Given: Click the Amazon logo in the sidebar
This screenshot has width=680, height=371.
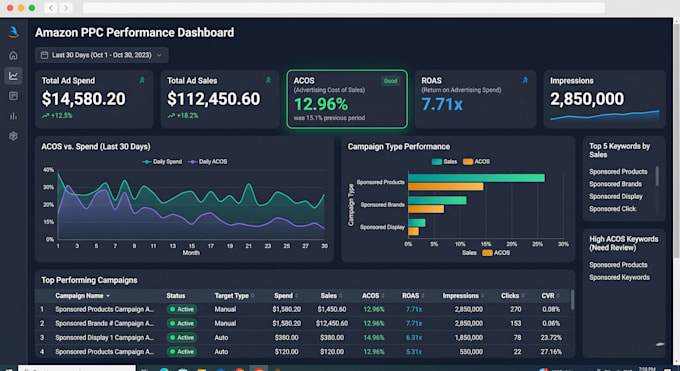Looking at the screenshot, I should [13, 32].
